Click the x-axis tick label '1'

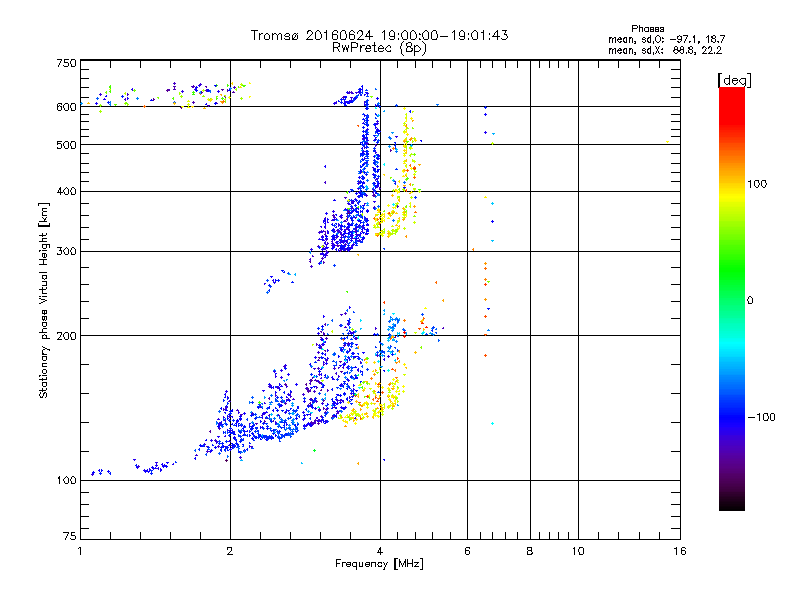(80, 551)
